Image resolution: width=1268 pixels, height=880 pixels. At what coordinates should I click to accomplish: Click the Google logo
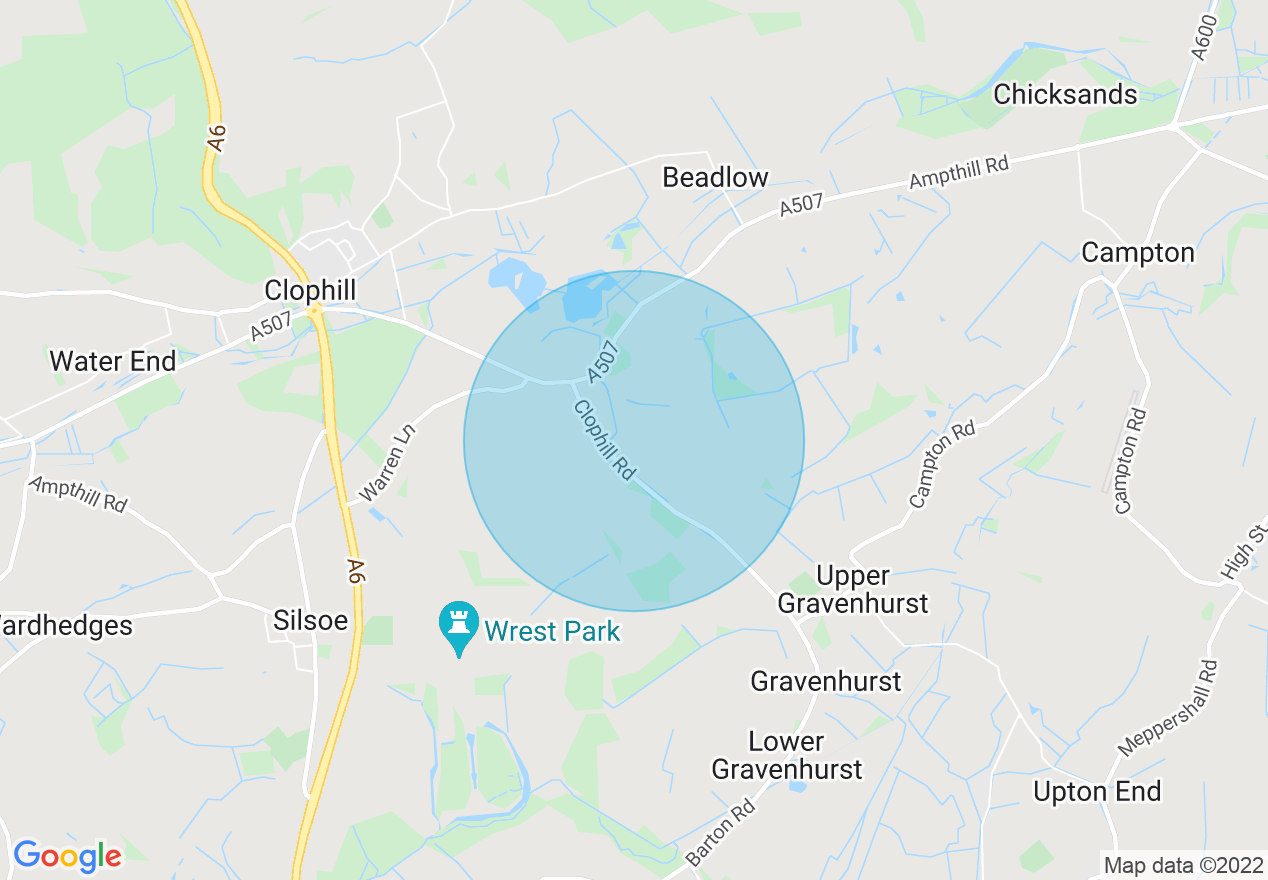[67, 856]
